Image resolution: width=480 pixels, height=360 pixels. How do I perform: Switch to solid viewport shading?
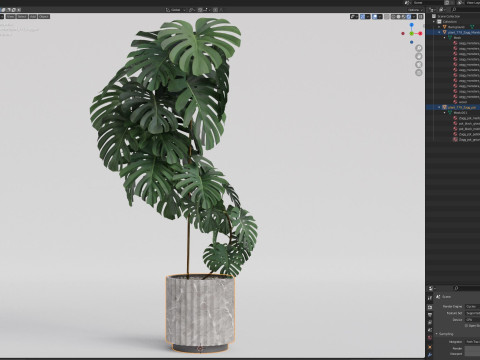click(x=398, y=17)
